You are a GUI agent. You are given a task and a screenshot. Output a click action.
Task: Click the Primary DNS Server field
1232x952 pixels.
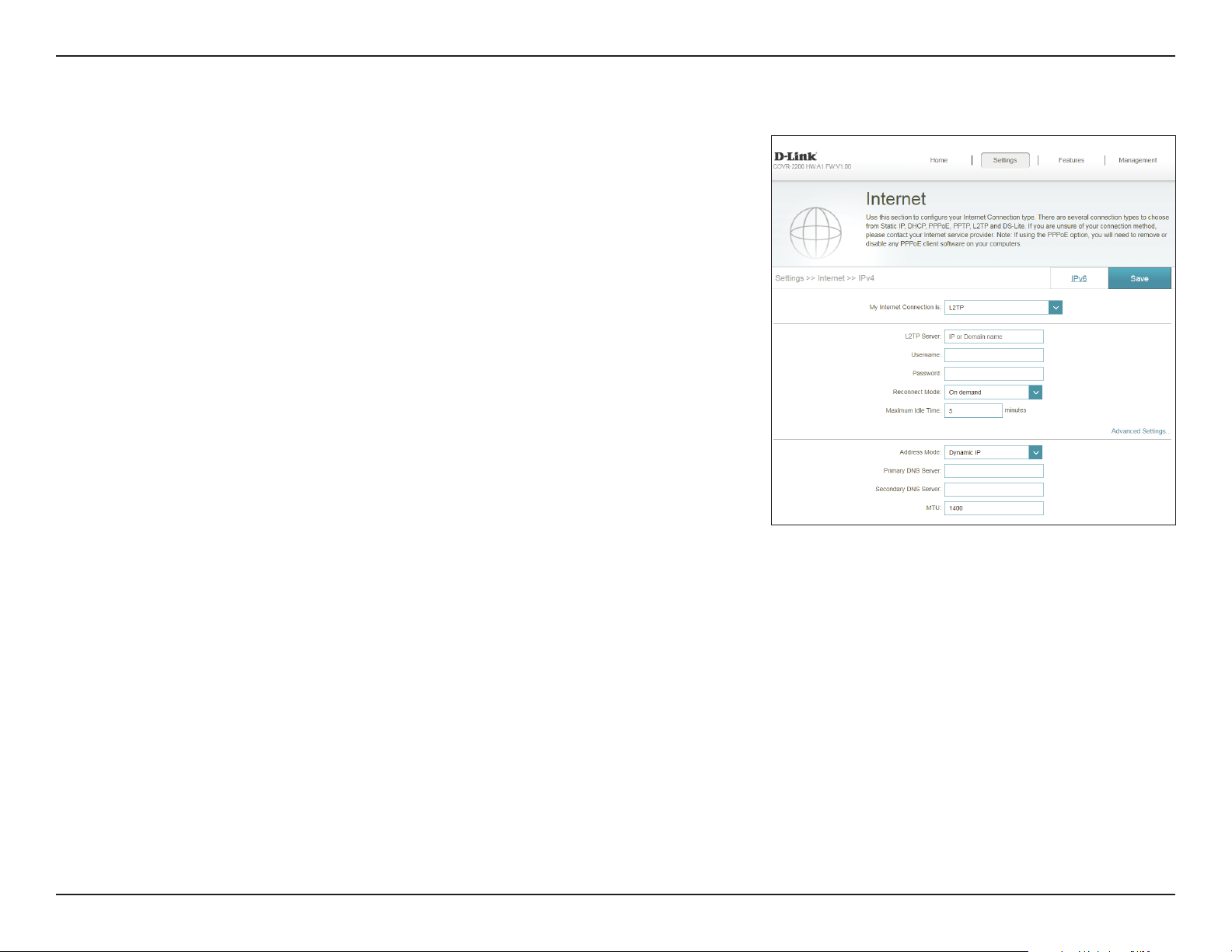pos(993,471)
